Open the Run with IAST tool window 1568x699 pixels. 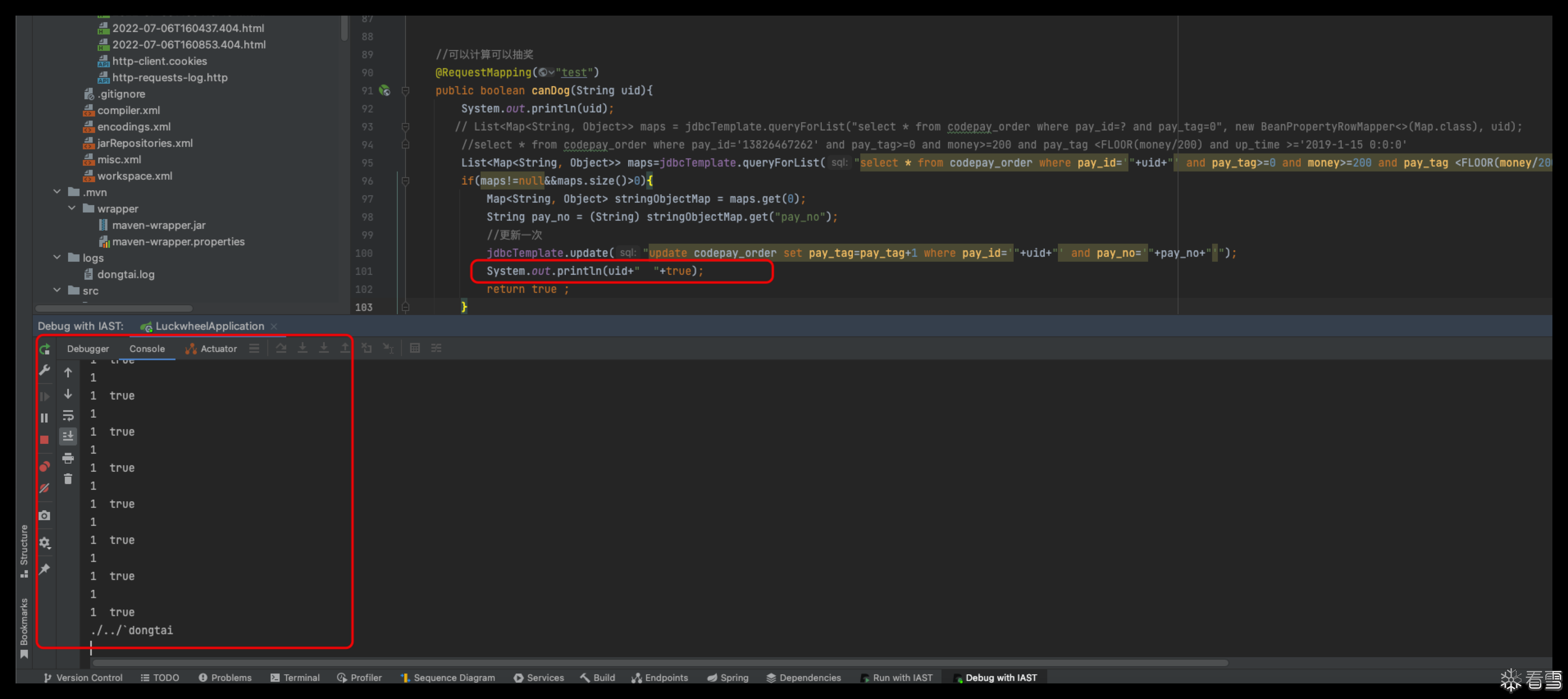[x=896, y=678]
